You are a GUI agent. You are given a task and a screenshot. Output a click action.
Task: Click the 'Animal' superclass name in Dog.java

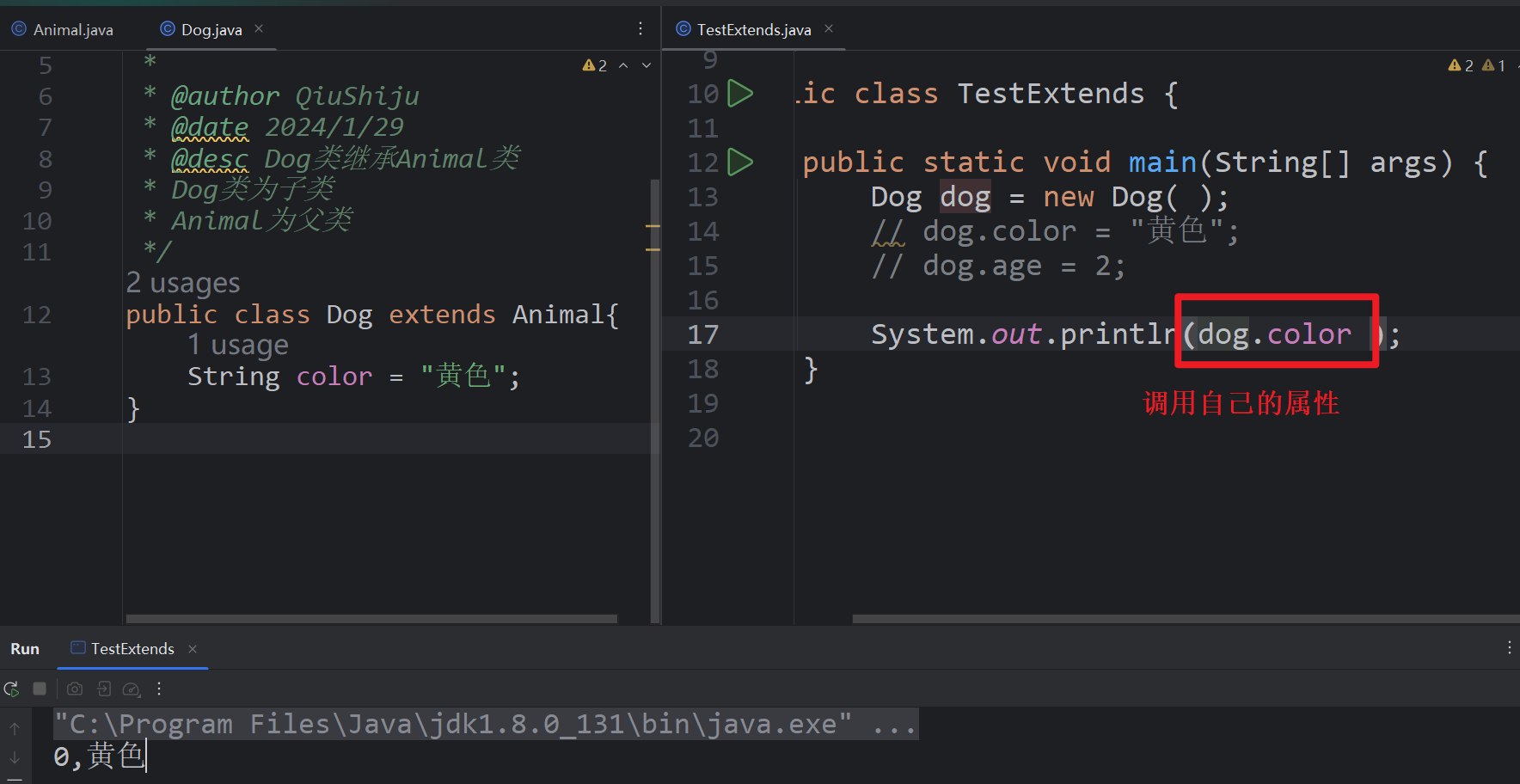point(558,315)
